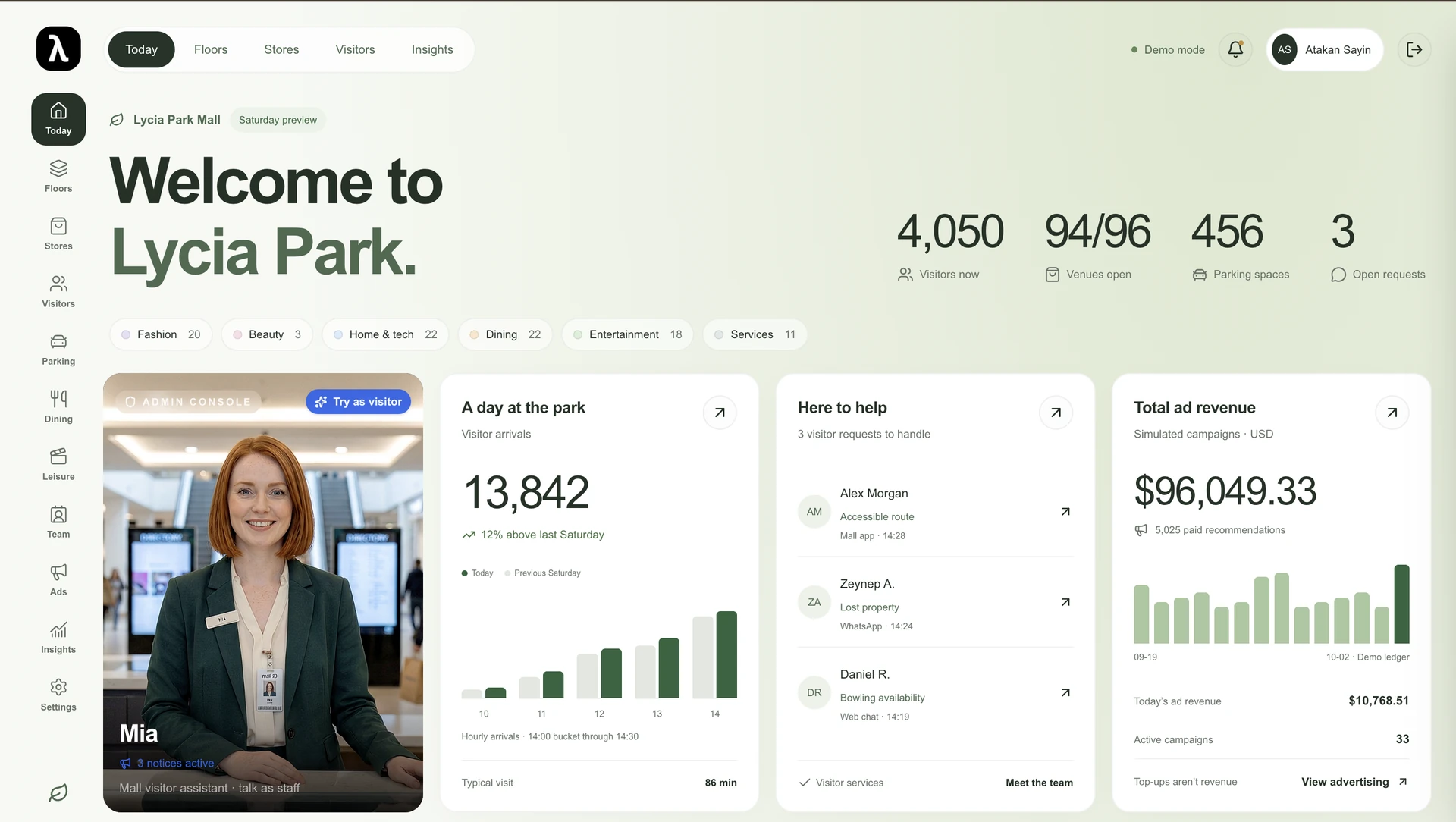Select the Today top tab
1456x822 pixels.
coord(141,49)
